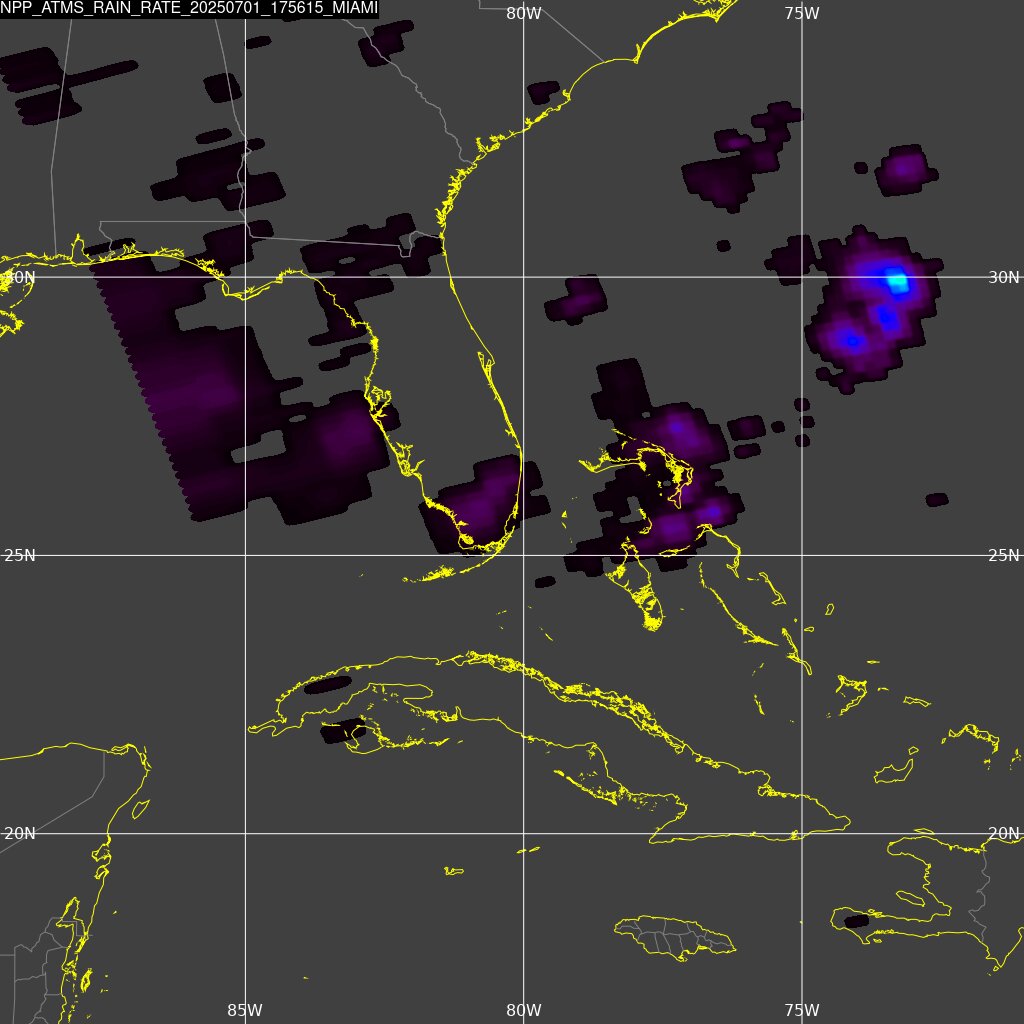Click the 20N latitude label on the left edge

pyautogui.click(x=20, y=833)
